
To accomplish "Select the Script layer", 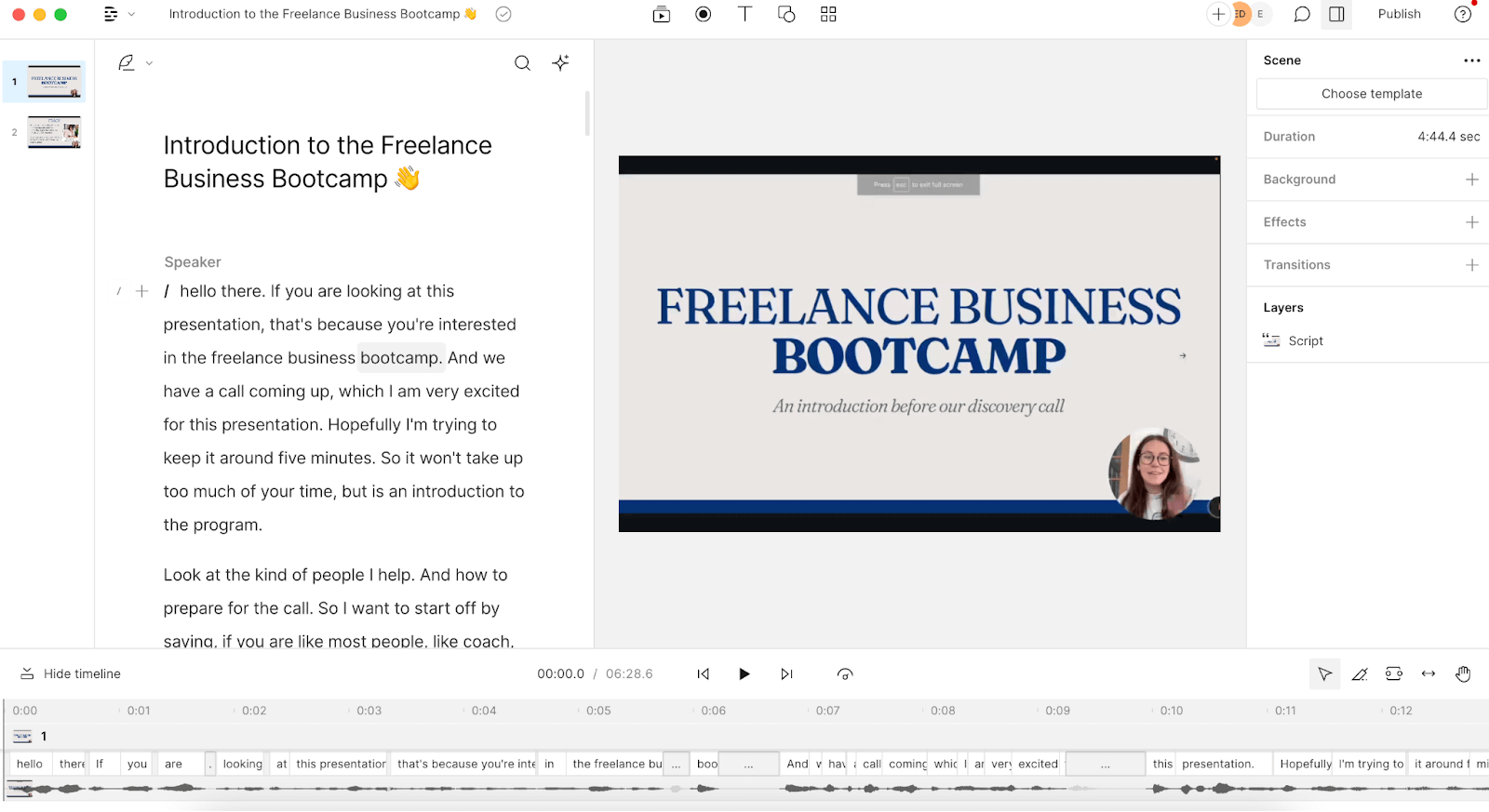I will click(x=1305, y=341).
